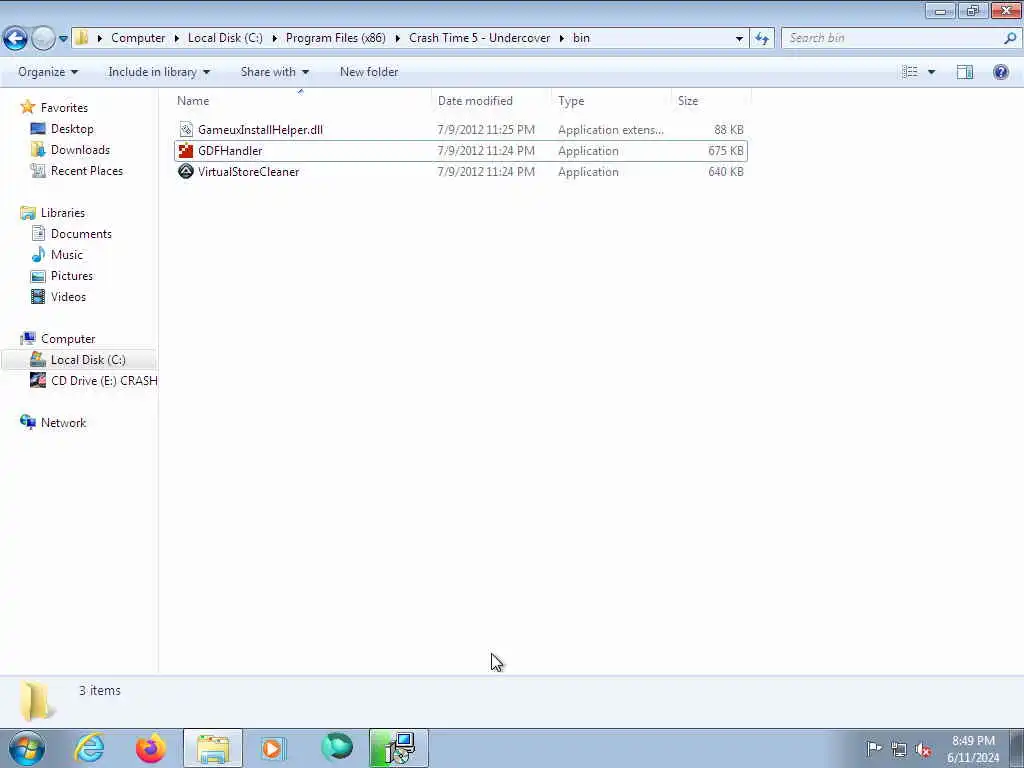Click Windows Explorer taskbar button
Viewport: 1024px width, 768px height.
click(213, 748)
